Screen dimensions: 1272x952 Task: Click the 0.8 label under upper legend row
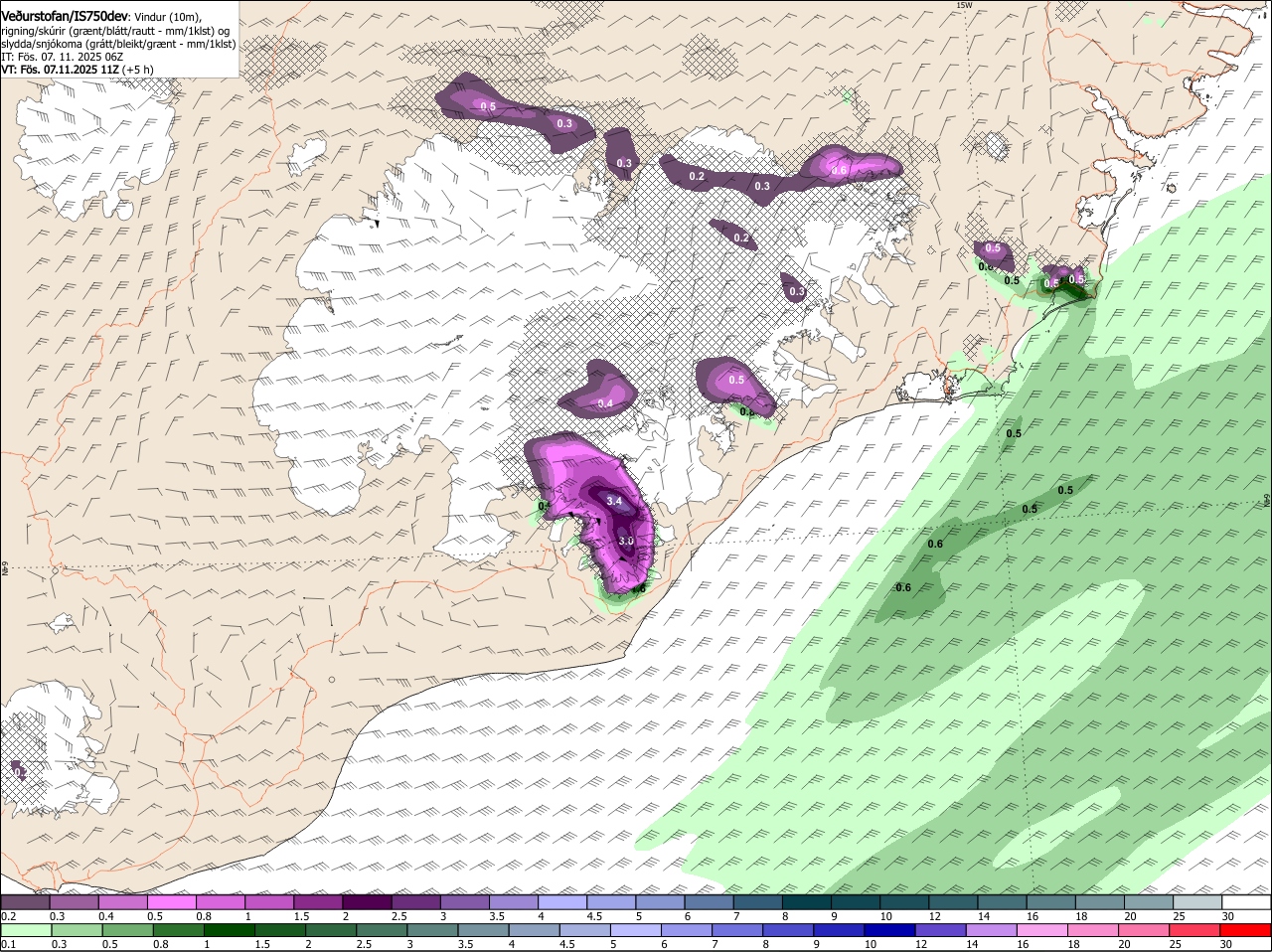(204, 916)
